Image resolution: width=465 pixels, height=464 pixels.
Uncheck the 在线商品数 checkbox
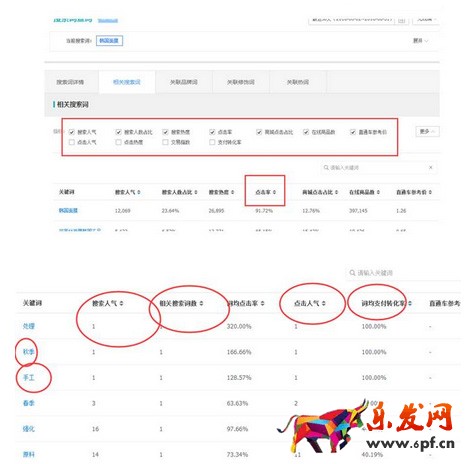(306, 132)
